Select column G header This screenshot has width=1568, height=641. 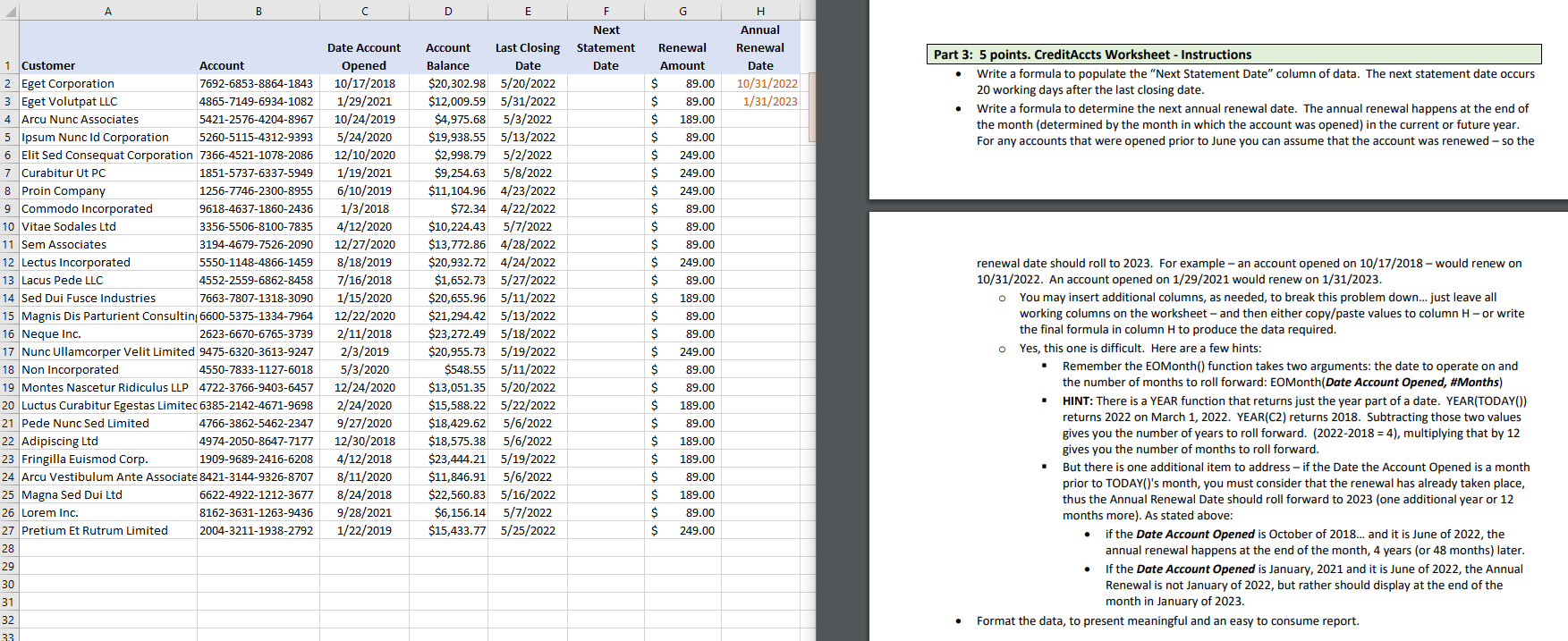[682, 11]
